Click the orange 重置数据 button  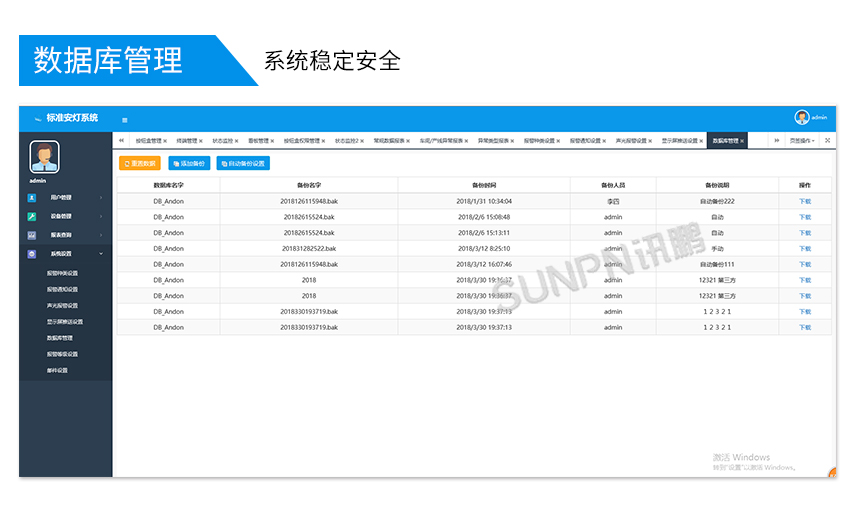[x=140, y=163]
